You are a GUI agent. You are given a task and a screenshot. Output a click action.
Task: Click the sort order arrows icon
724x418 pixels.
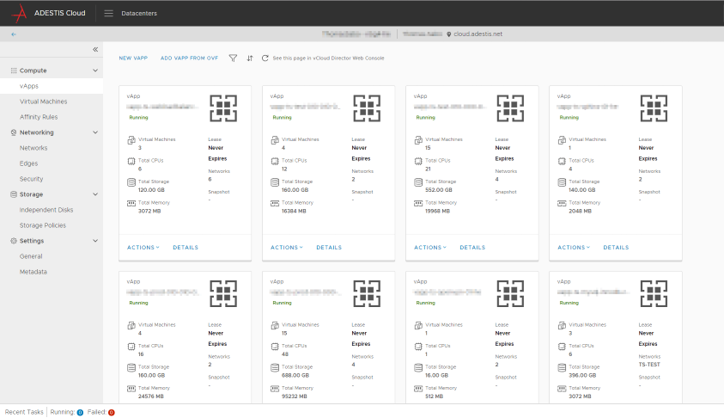(250, 58)
